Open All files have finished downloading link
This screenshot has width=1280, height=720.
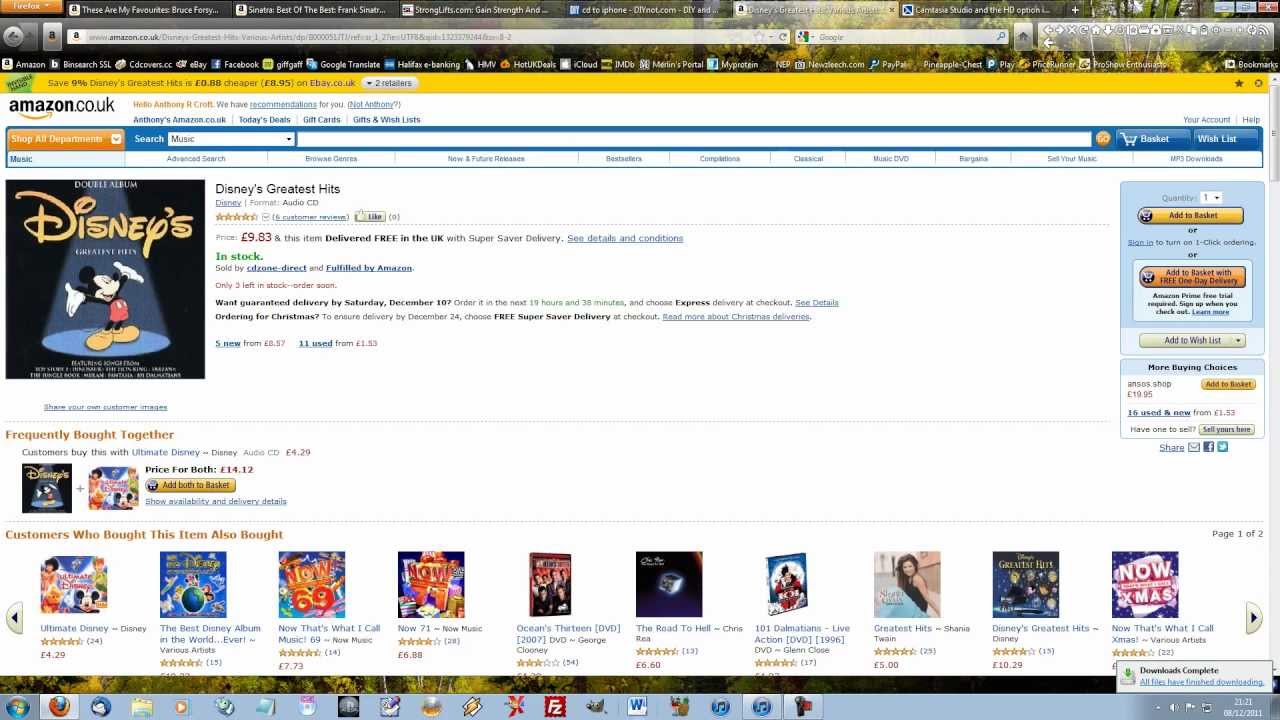pyautogui.click(x=1202, y=682)
